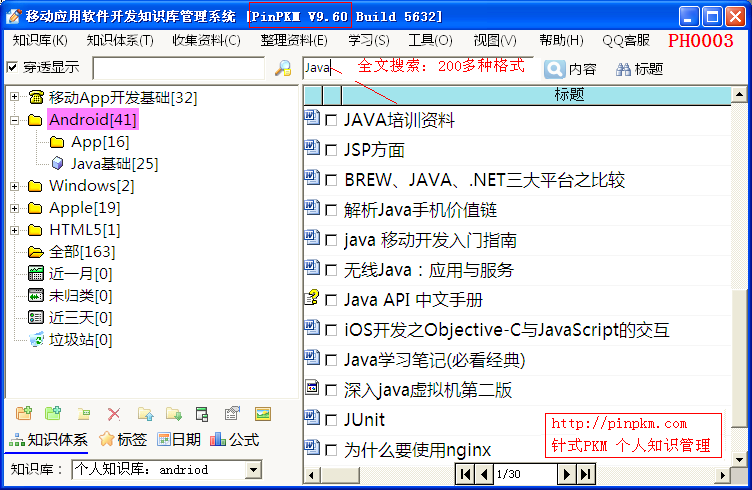This screenshot has width=752, height=490.
Task: Tick the checkbox next to JUnit
Action: tap(331, 420)
